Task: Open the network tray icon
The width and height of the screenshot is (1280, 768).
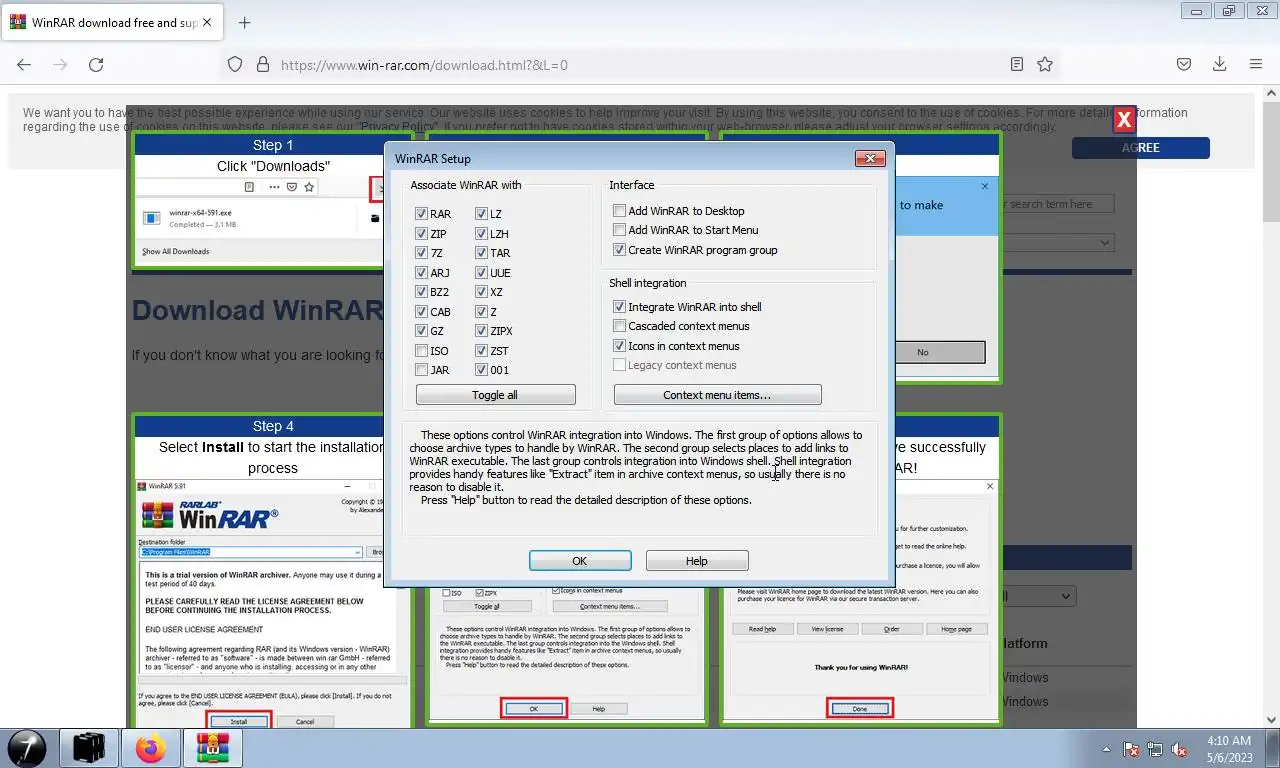Action: click(1155, 749)
